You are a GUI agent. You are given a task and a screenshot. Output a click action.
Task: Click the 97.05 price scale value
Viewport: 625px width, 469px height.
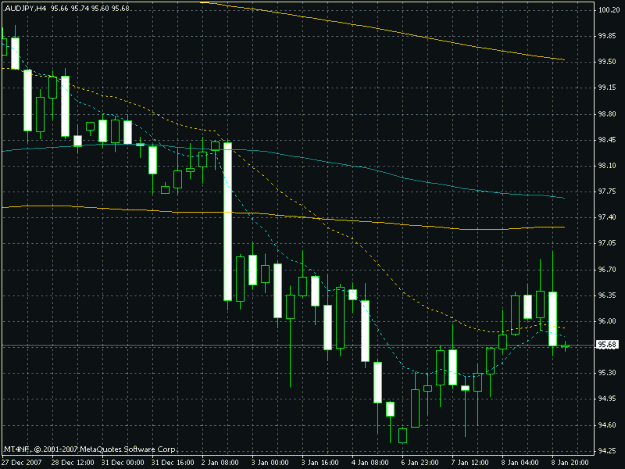click(x=606, y=243)
